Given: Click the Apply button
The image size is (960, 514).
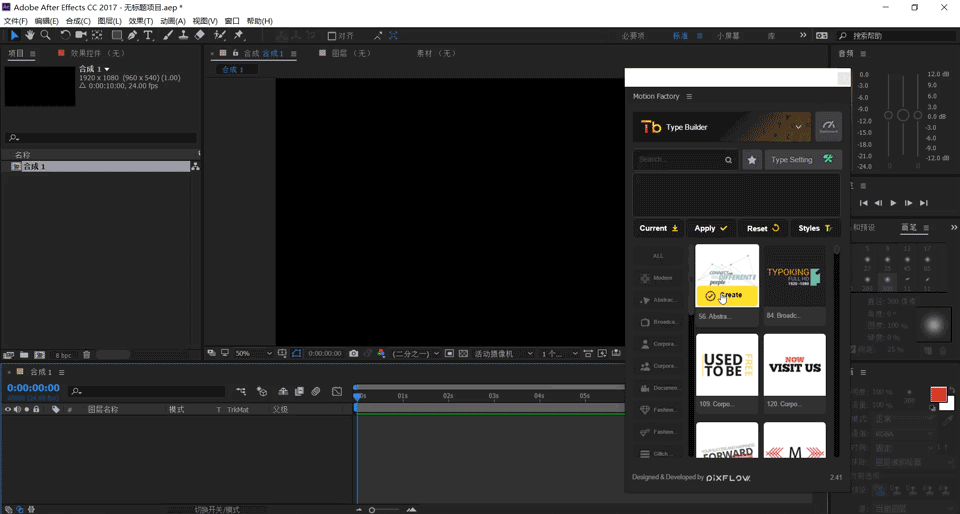Looking at the screenshot, I should 711,228.
